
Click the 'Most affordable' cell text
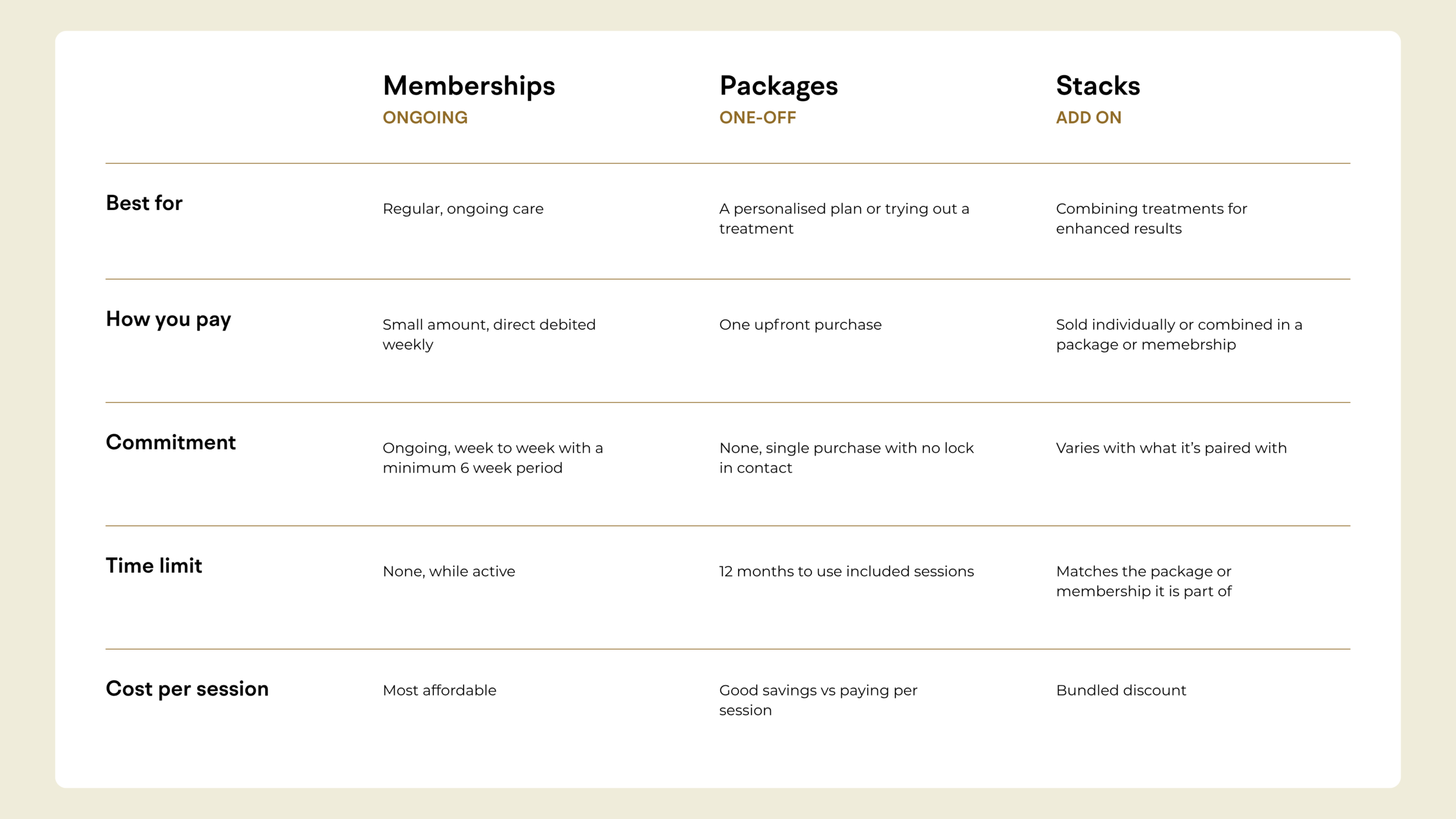tap(439, 690)
